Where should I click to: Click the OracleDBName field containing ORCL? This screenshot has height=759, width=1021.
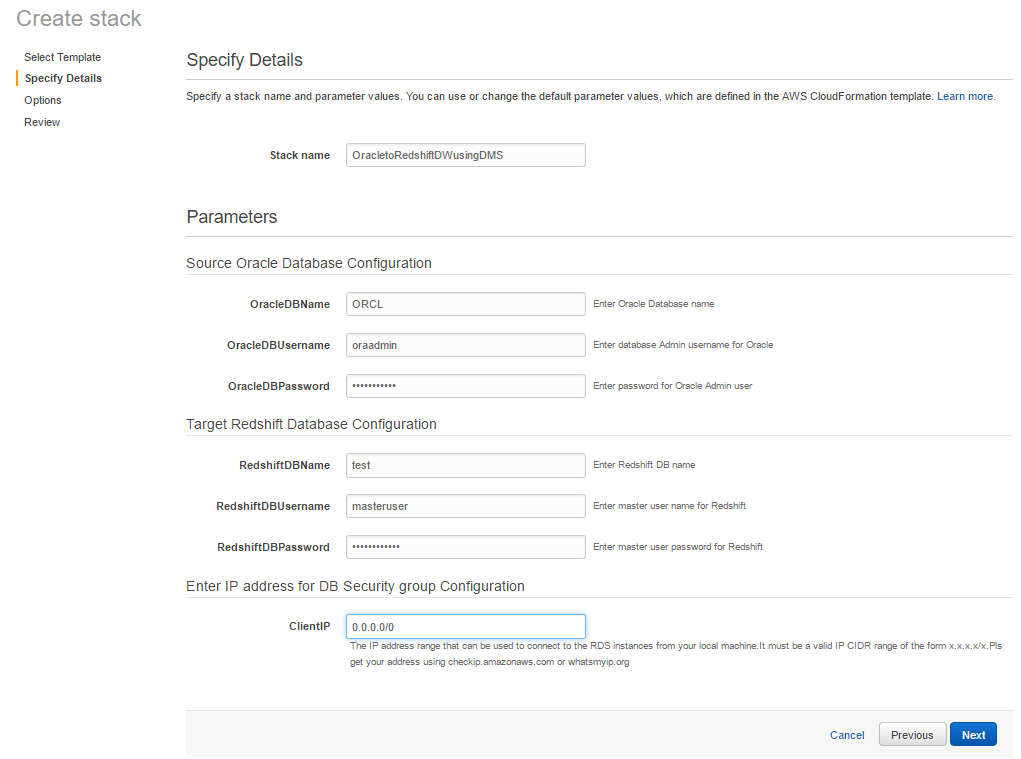coord(465,303)
